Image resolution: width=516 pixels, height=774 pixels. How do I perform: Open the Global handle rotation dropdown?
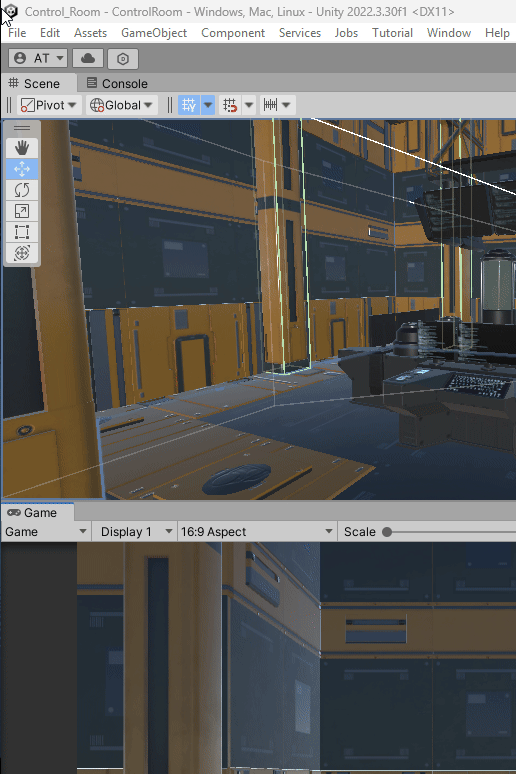pyautogui.click(x=121, y=105)
